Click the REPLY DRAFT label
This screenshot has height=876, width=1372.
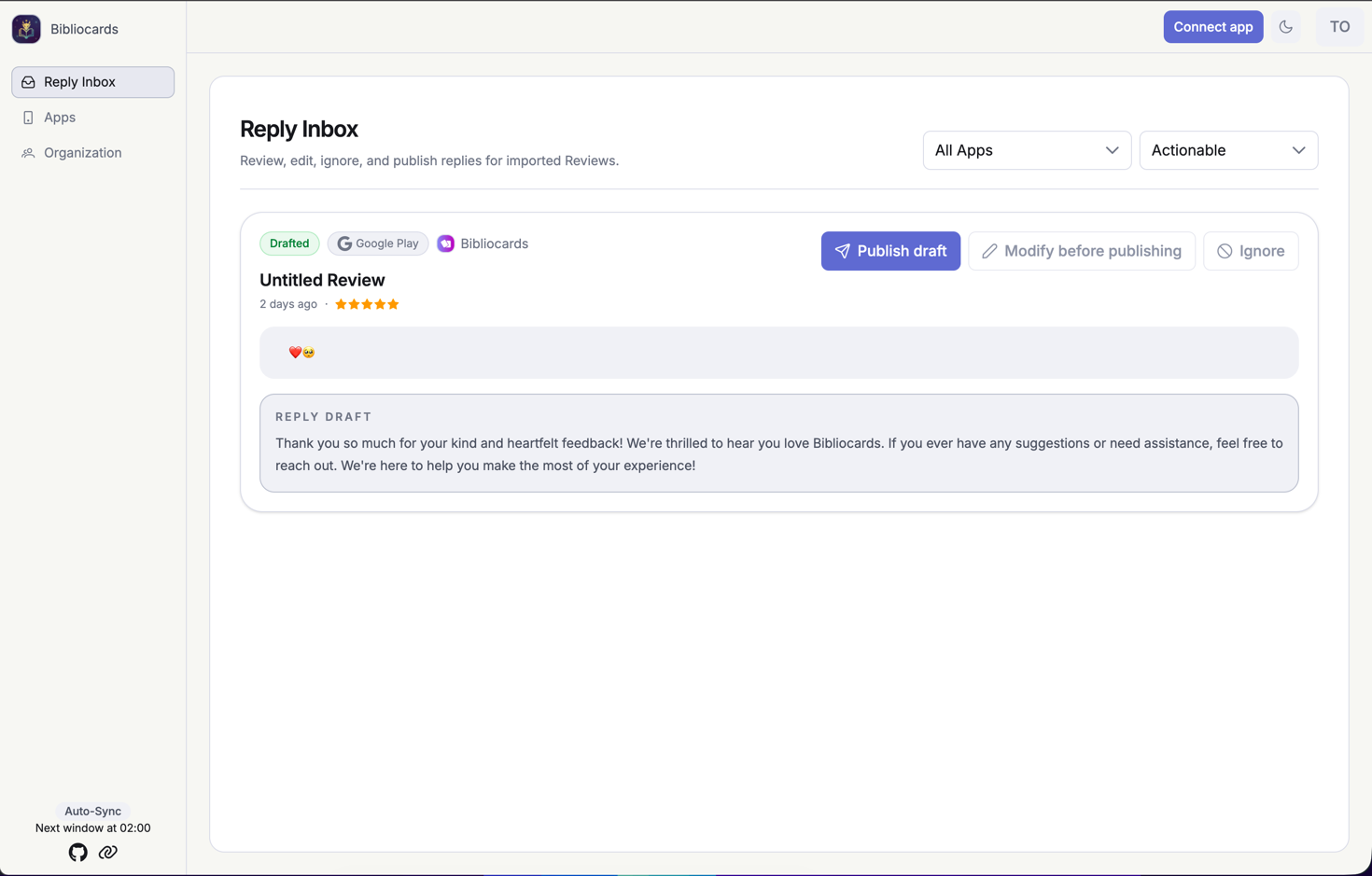tap(324, 417)
